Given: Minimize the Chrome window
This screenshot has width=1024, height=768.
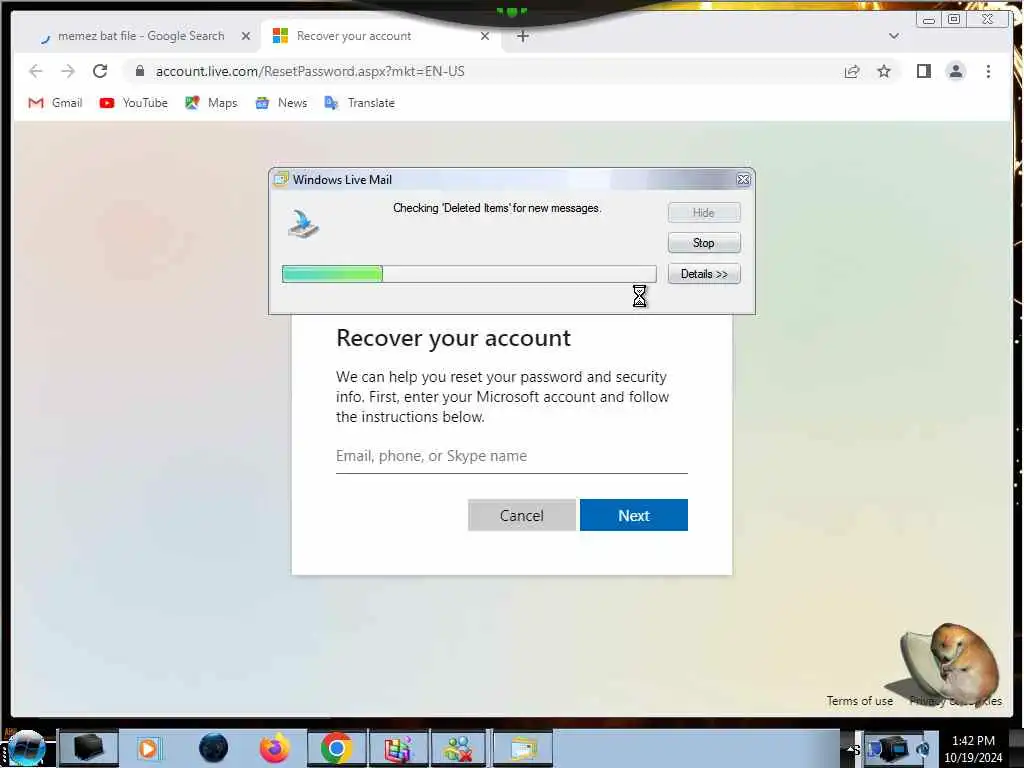Looking at the screenshot, I should point(929,20).
